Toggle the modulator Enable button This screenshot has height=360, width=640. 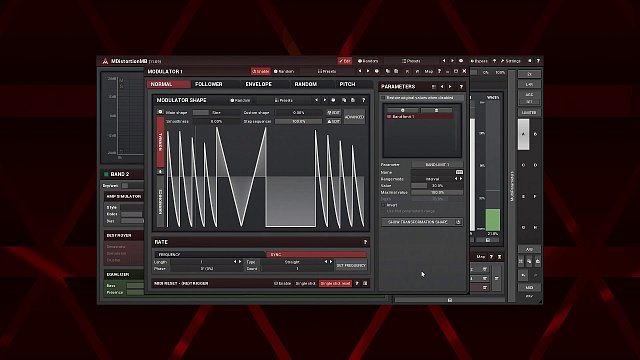click(x=260, y=71)
